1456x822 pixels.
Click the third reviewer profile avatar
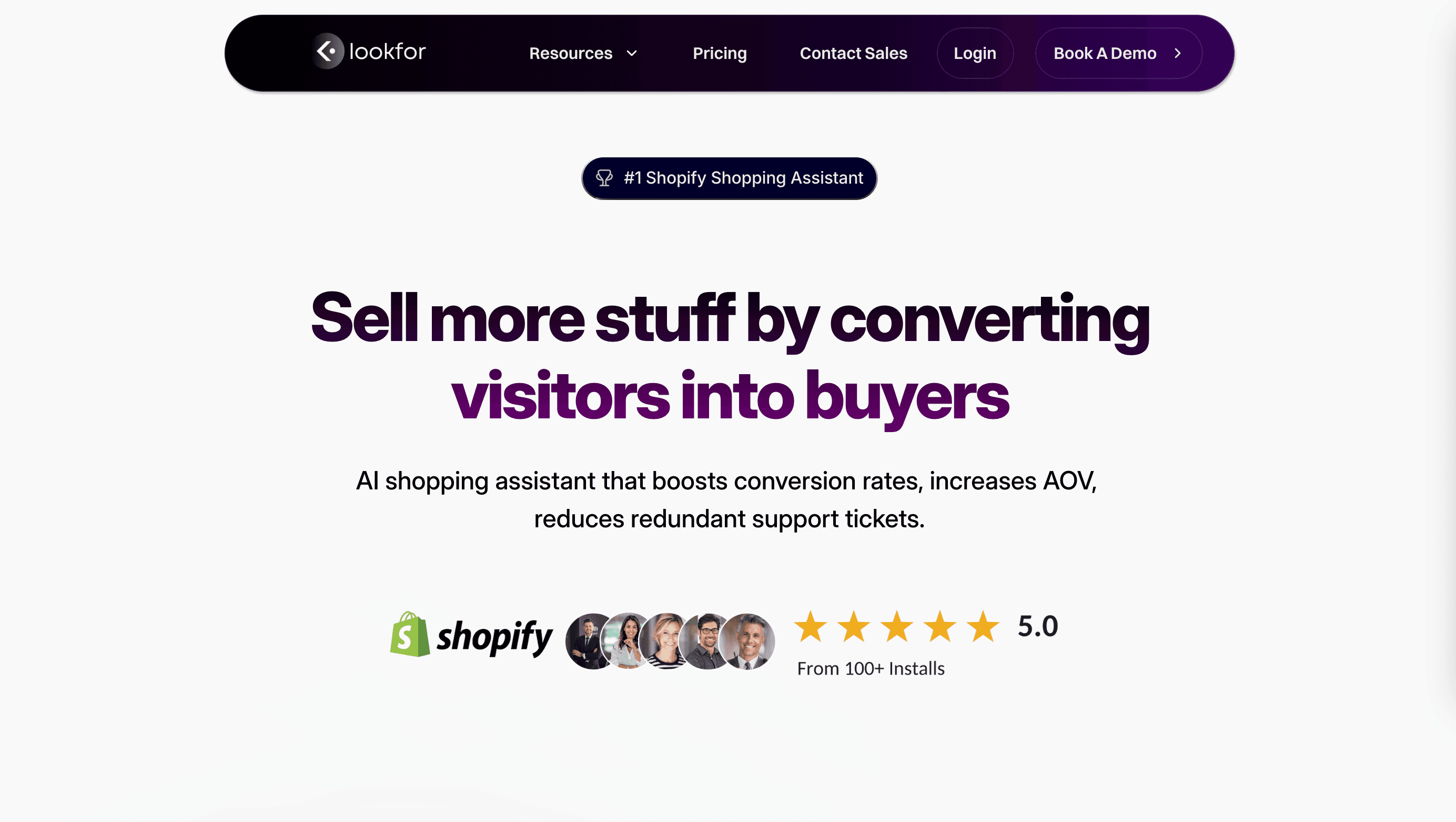[x=665, y=640]
